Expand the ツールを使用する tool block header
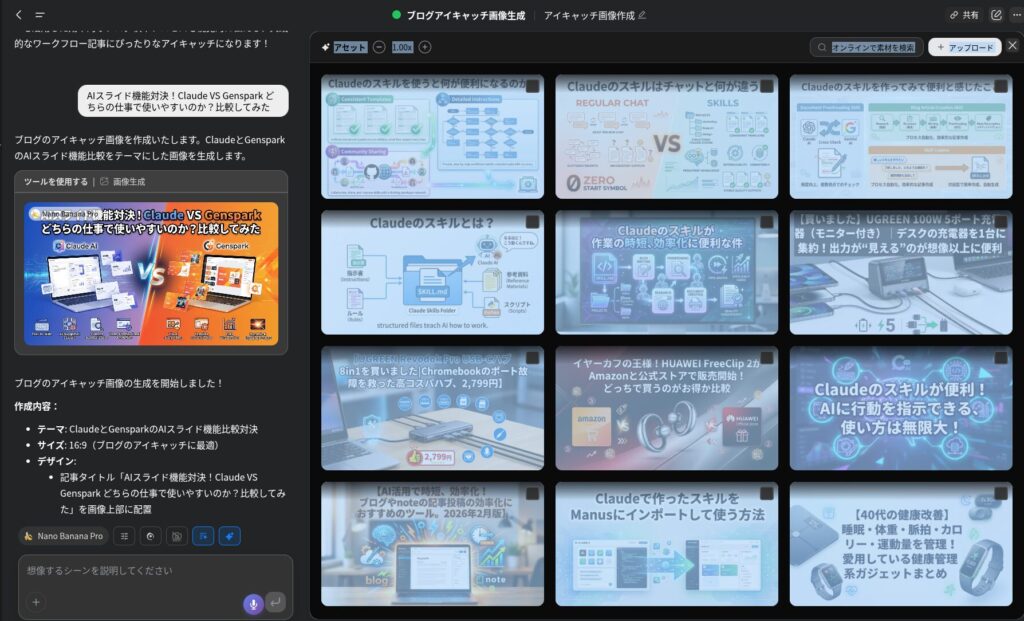Image resolution: width=1024 pixels, height=621 pixels. [56, 182]
